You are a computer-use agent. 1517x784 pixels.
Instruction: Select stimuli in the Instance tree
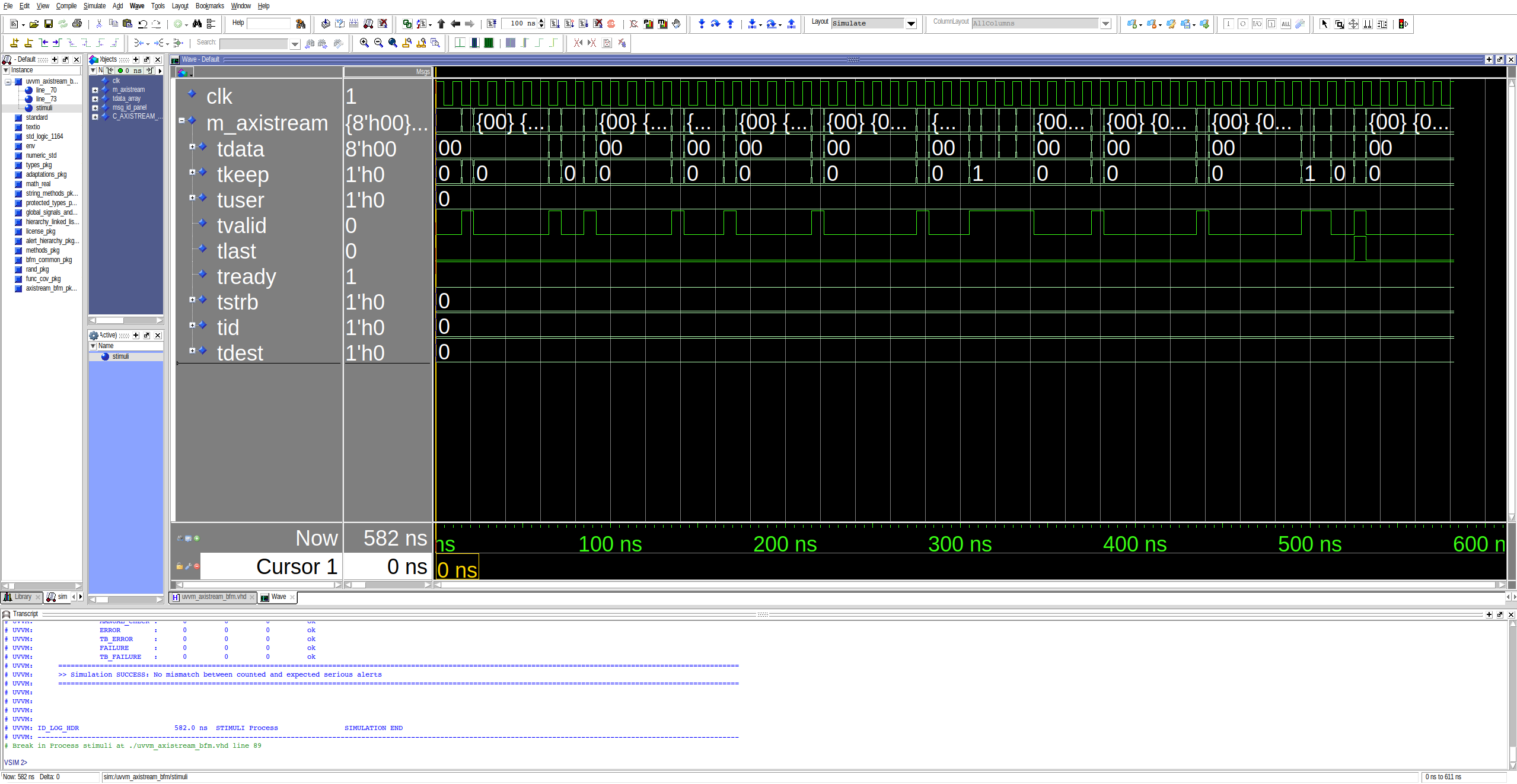44,108
